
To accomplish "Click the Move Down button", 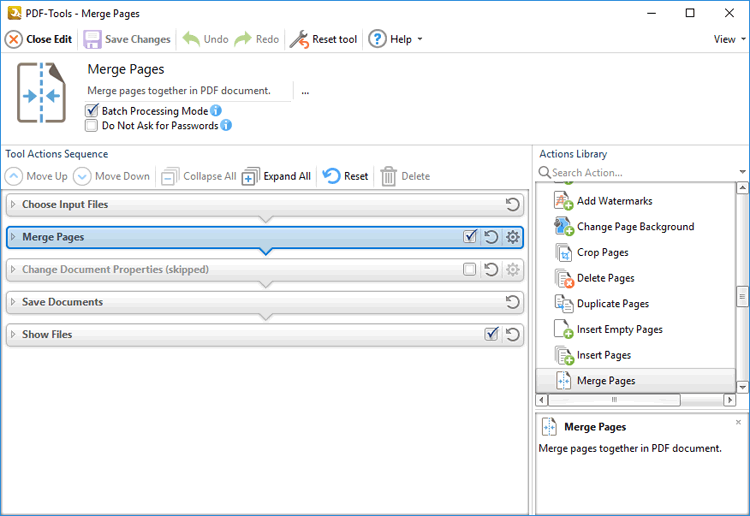I will 112,176.
